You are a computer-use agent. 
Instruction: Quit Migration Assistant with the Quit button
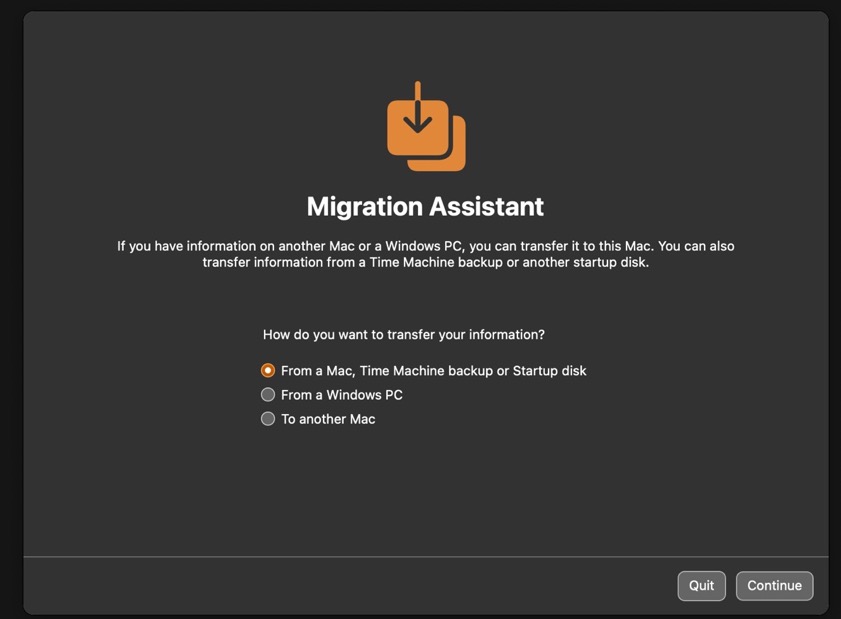(702, 586)
